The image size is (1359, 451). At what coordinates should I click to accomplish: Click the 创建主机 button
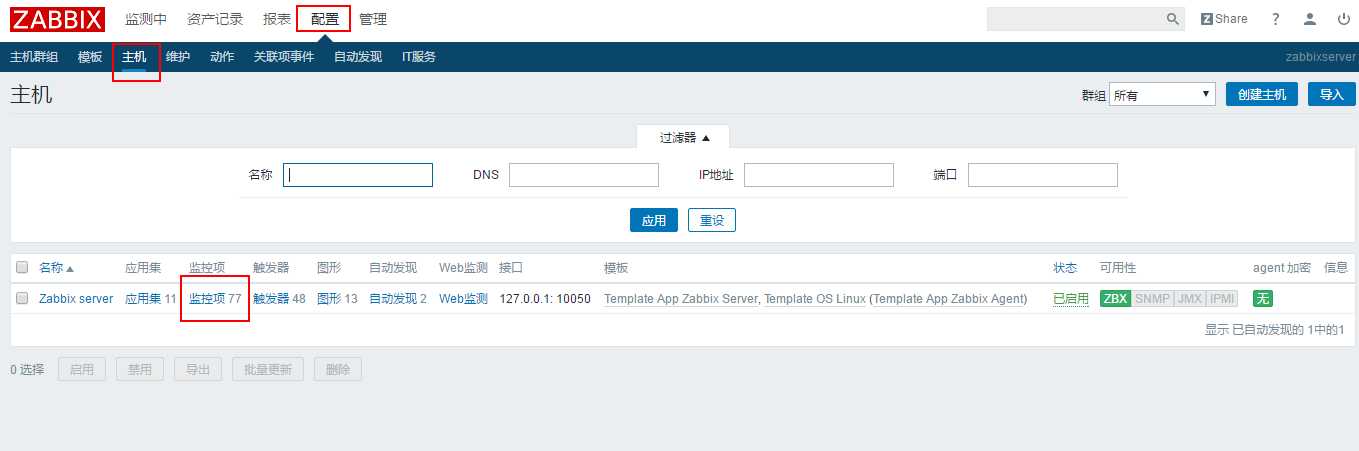click(1262, 94)
